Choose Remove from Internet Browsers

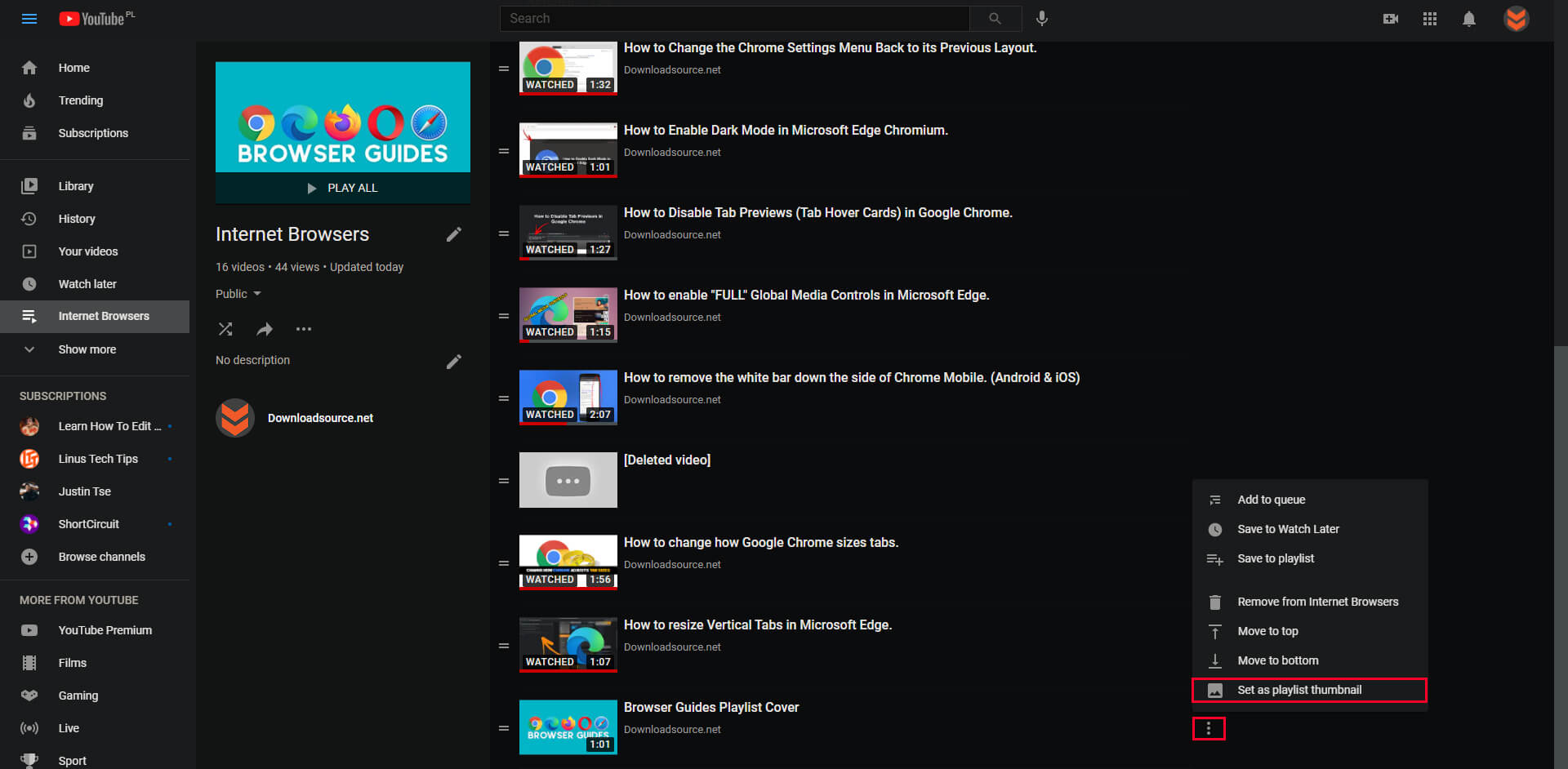coord(1310,602)
